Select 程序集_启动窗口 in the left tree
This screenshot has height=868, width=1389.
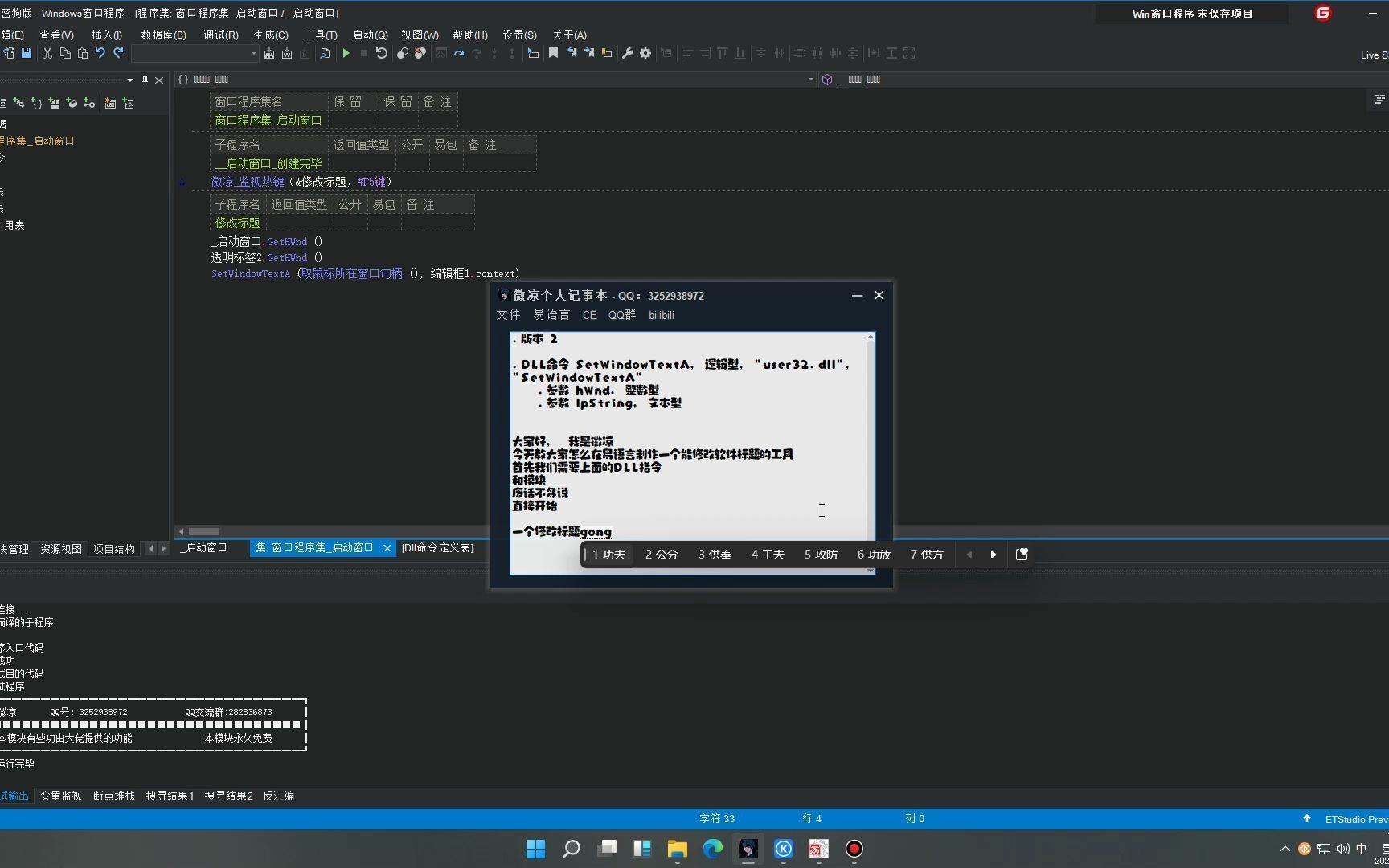(37, 141)
